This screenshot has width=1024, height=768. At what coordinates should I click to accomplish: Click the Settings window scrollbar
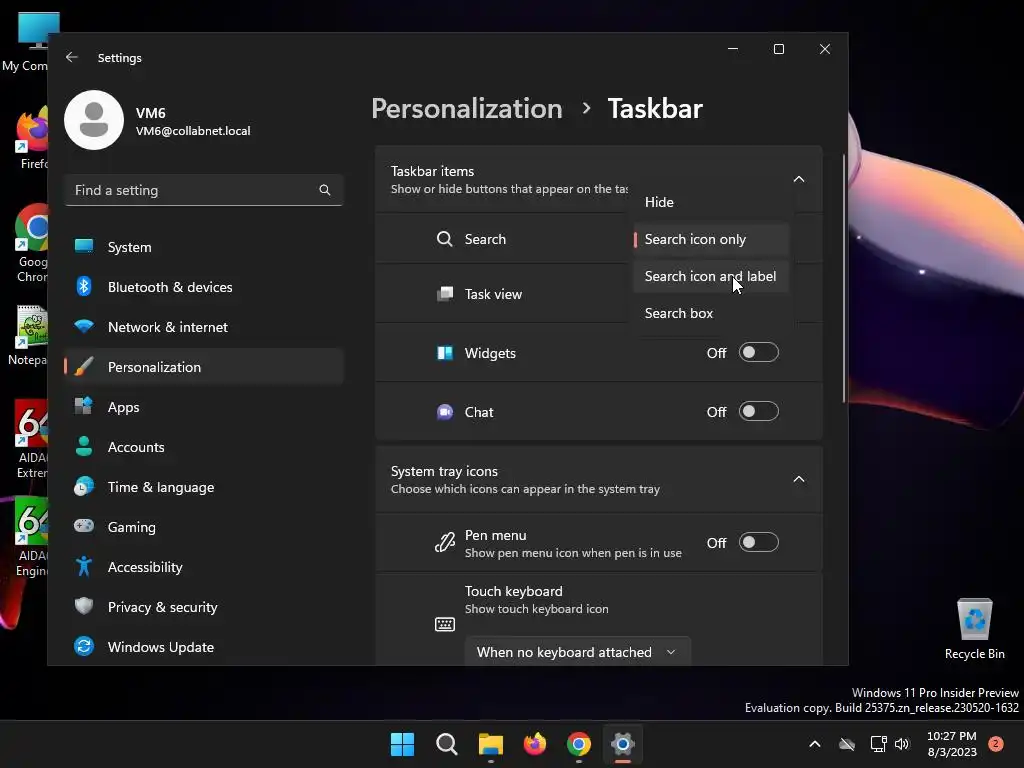coord(843,278)
